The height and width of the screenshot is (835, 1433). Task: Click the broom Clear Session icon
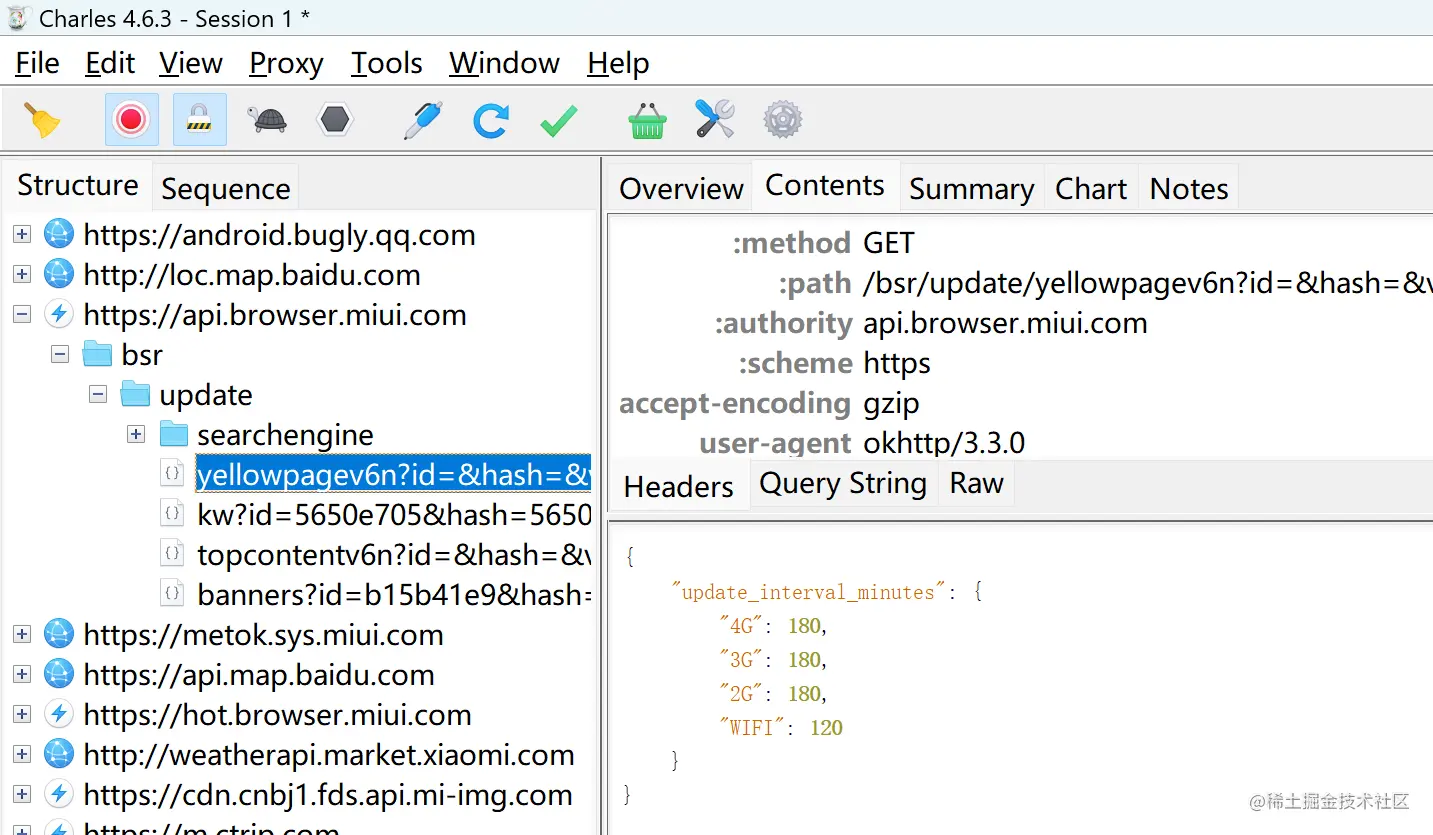(x=42, y=120)
